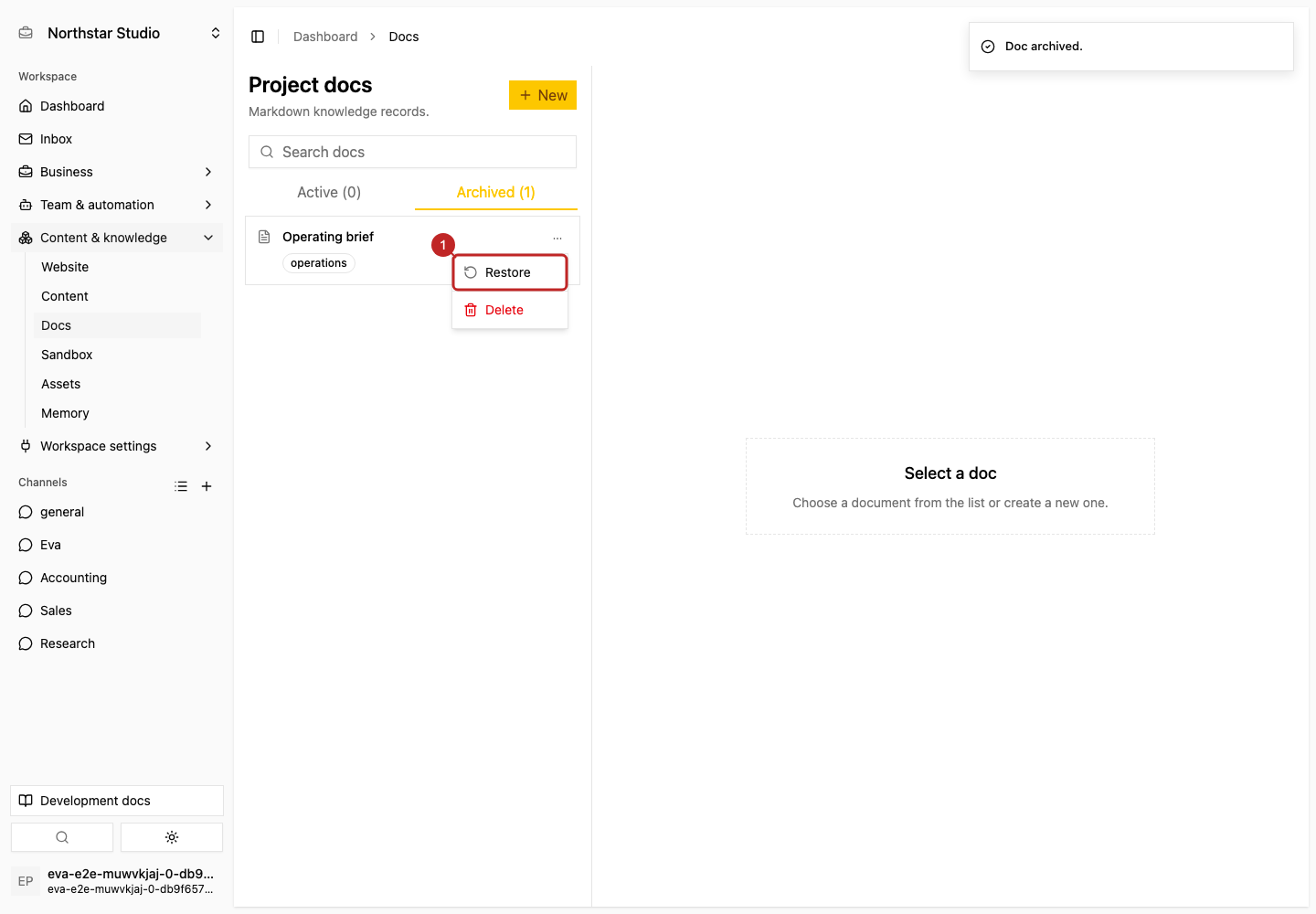The image size is (1316, 914).
Task: Open the Operating brief three-dot menu
Action: coord(557,238)
